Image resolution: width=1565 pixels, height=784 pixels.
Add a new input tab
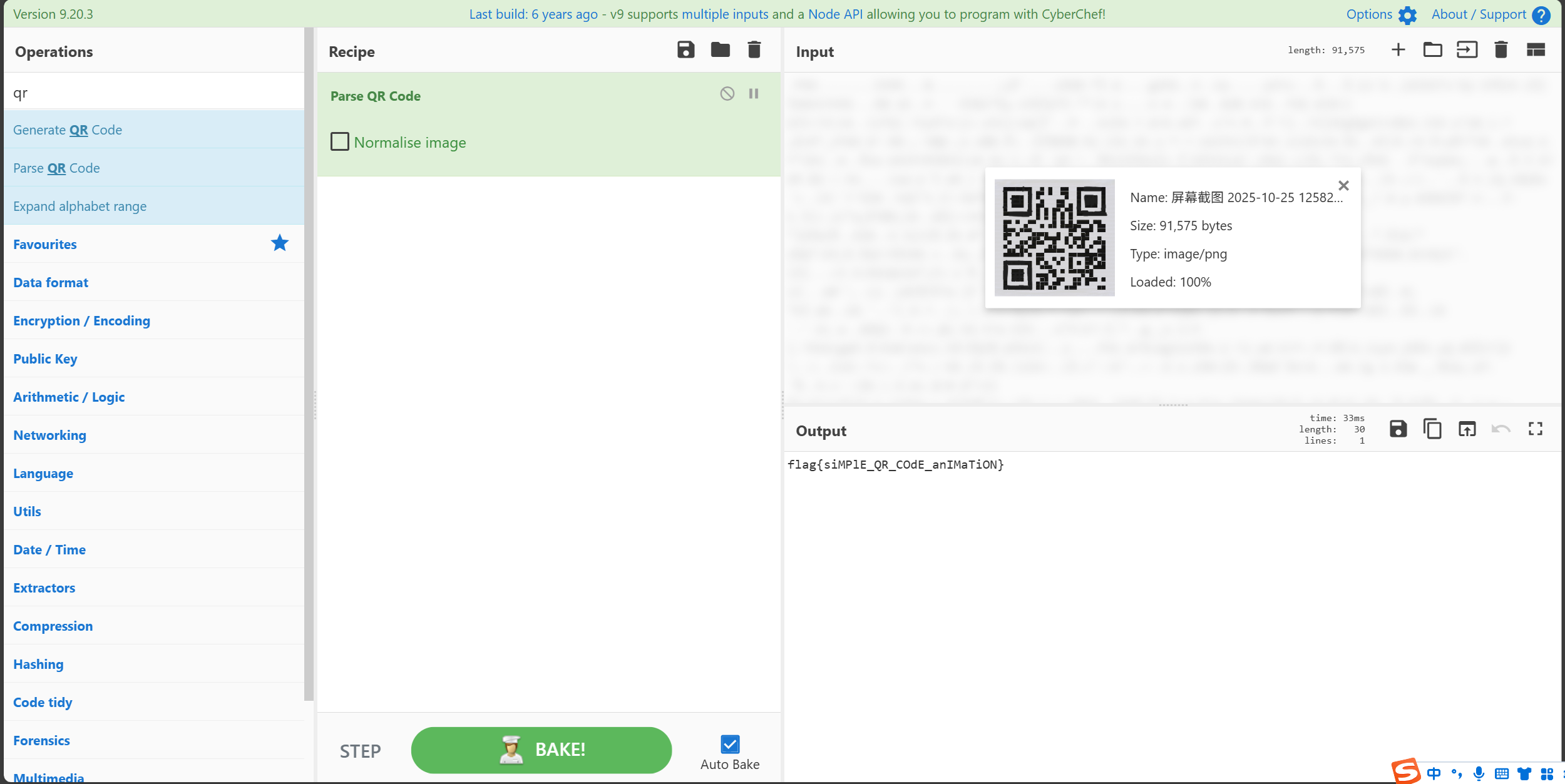(x=1398, y=50)
